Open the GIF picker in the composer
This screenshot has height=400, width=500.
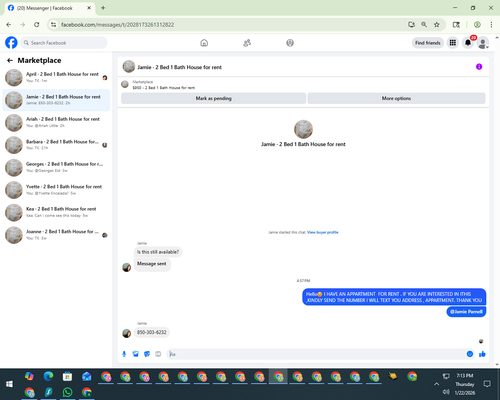point(158,354)
